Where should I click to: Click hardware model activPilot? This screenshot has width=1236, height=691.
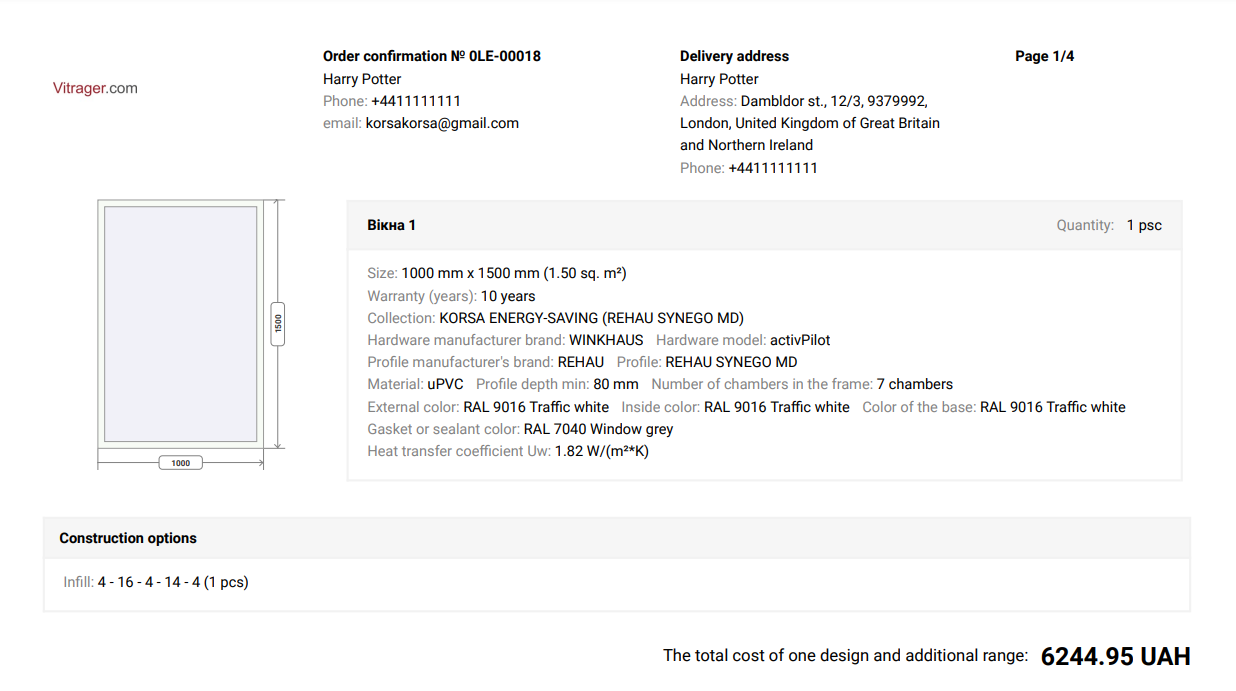[800, 340]
